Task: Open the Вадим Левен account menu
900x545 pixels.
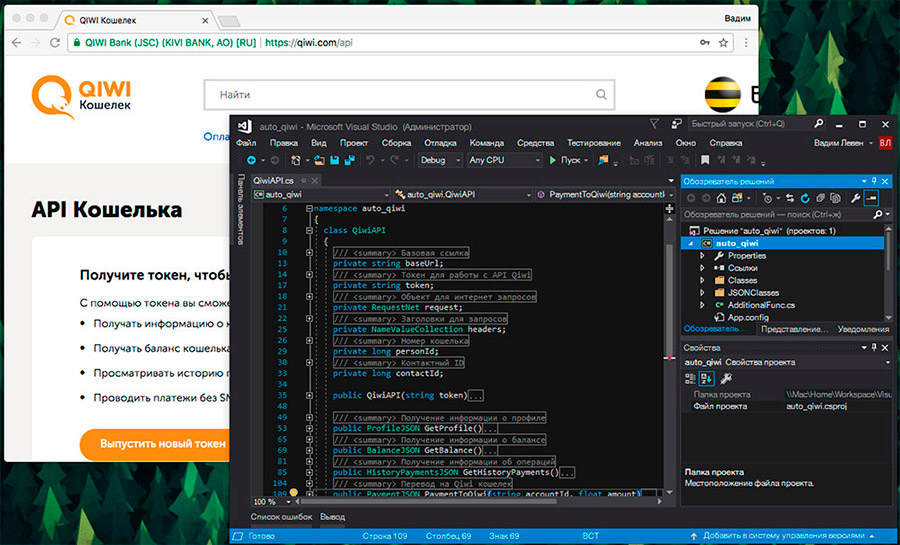Action: click(x=843, y=143)
